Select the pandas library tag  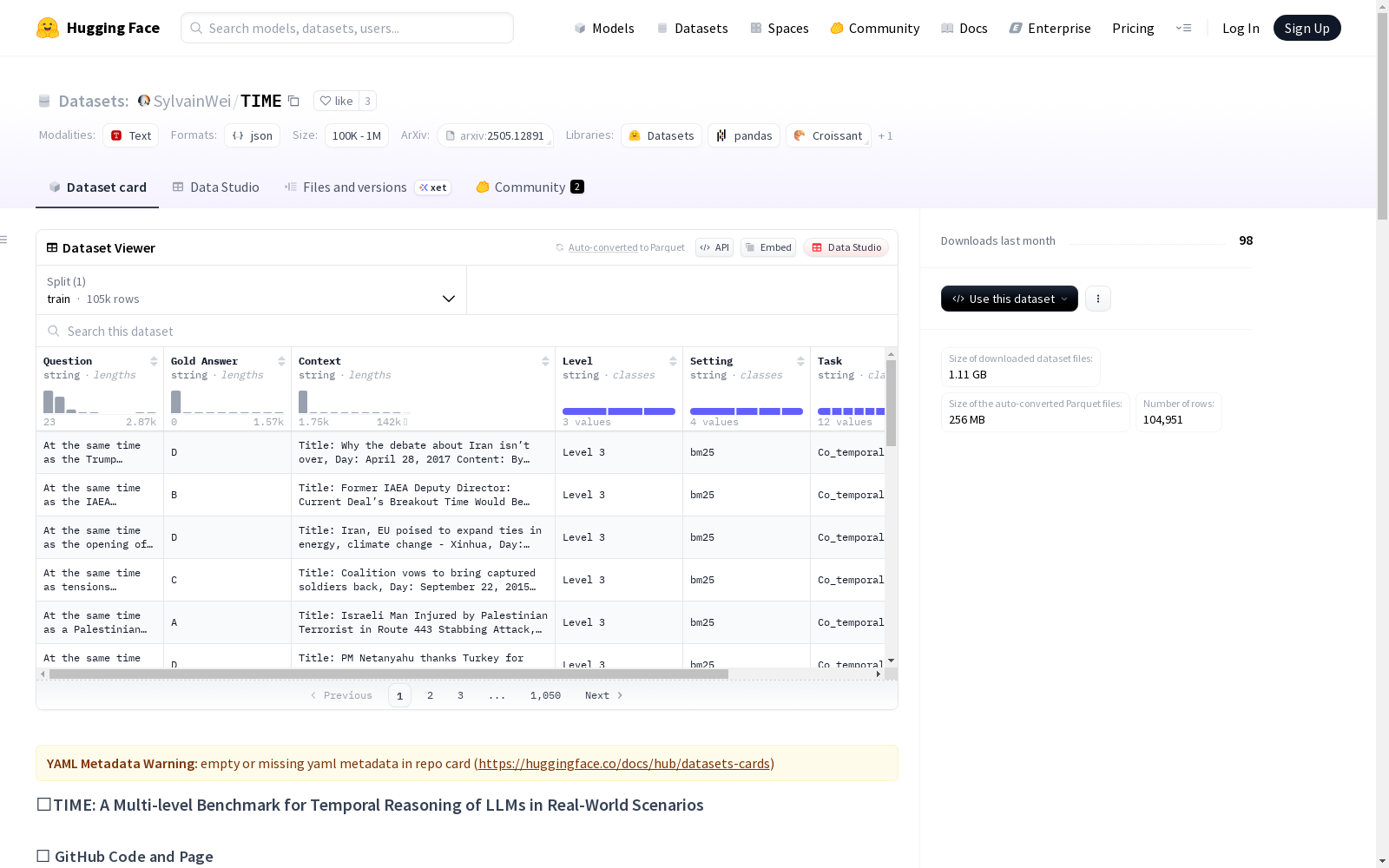[x=744, y=135]
